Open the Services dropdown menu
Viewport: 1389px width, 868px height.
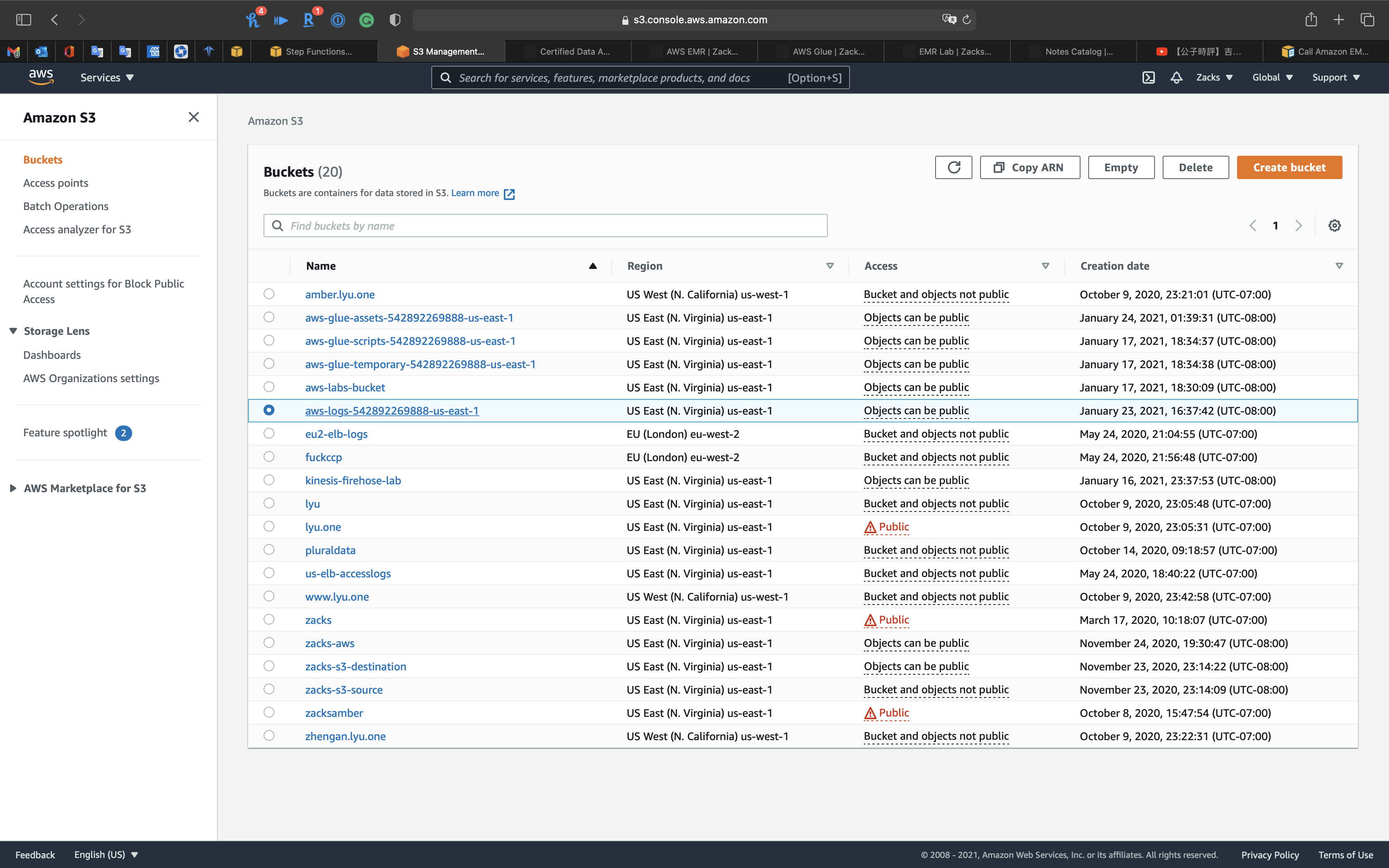(x=107, y=77)
